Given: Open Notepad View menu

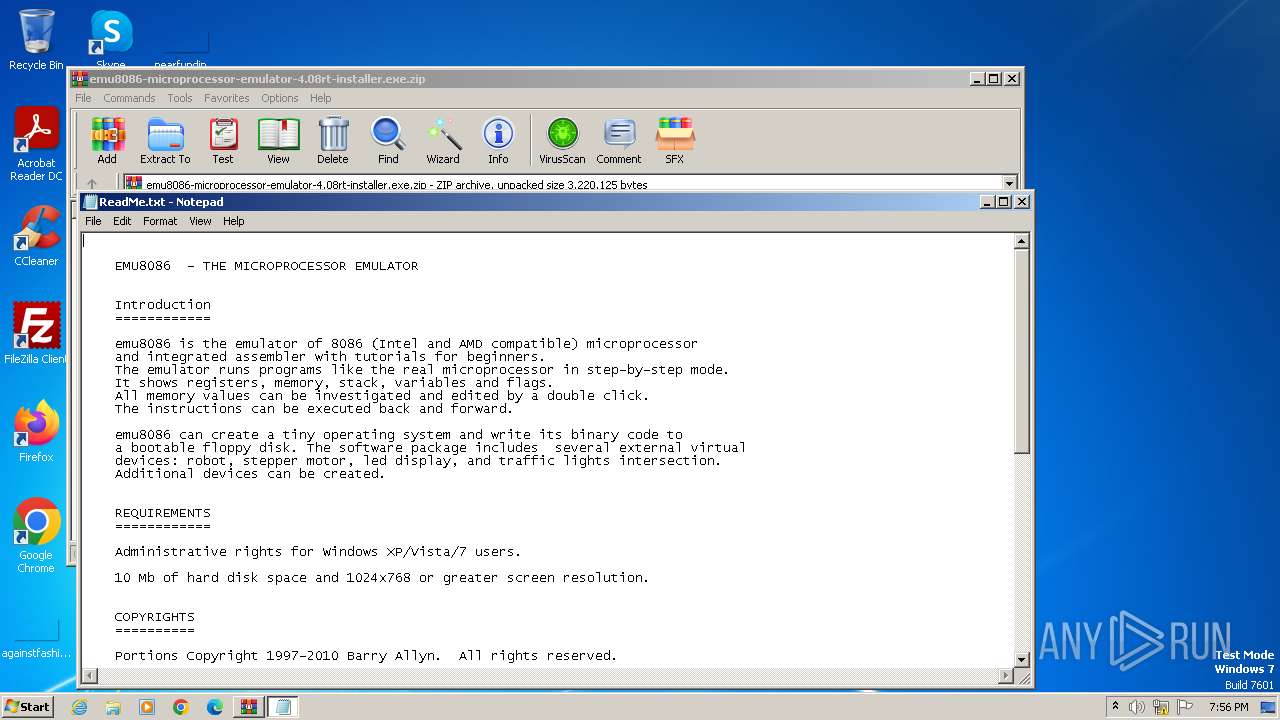Looking at the screenshot, I should [x=201, y=221].
